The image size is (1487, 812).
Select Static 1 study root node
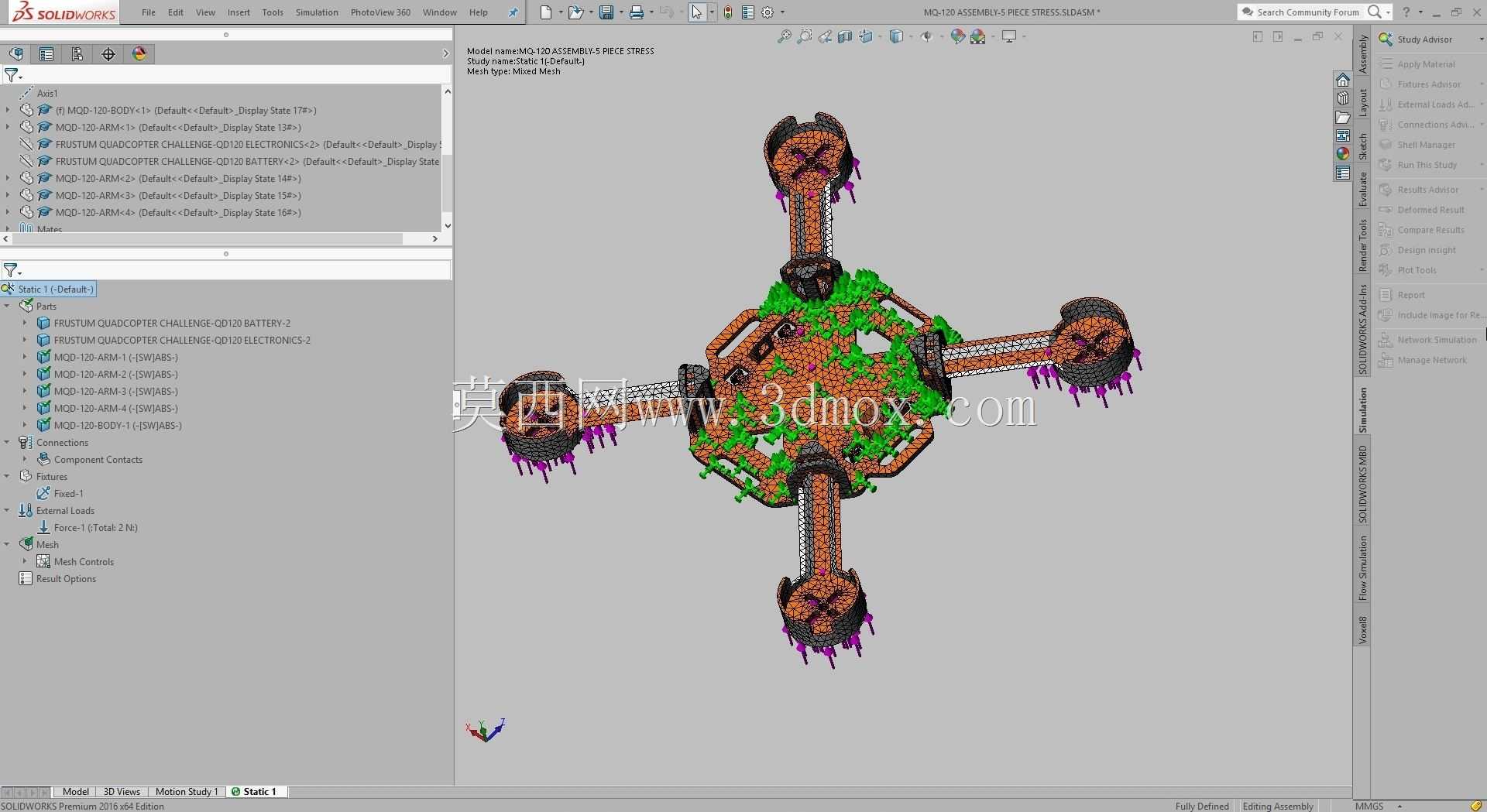[x=48, y=290]
